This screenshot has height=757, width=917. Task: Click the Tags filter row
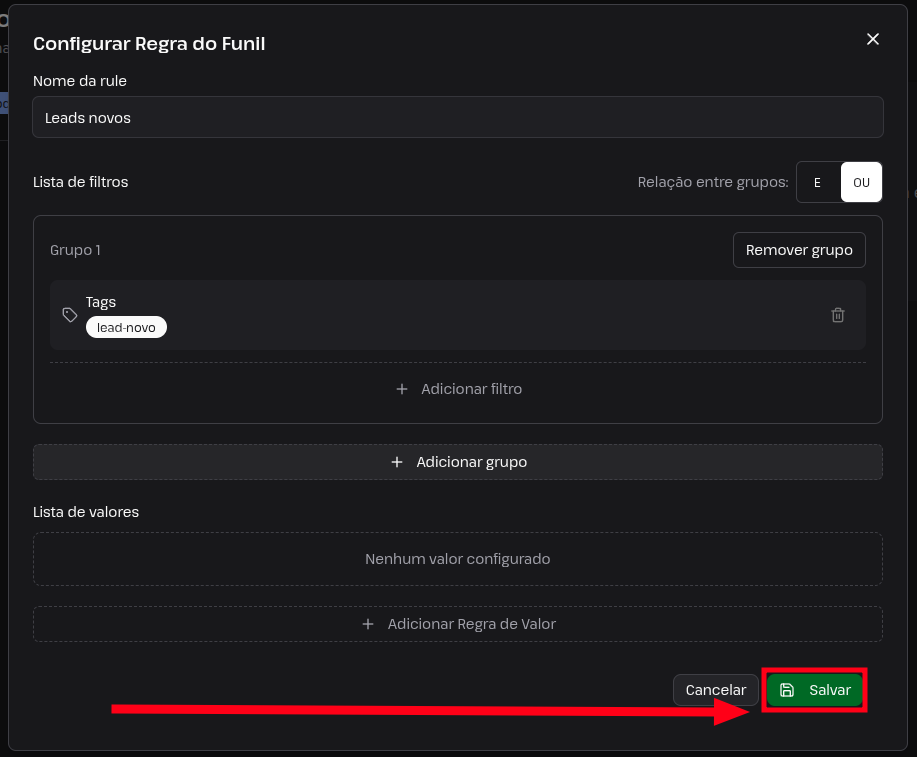(x=458, y=315)
